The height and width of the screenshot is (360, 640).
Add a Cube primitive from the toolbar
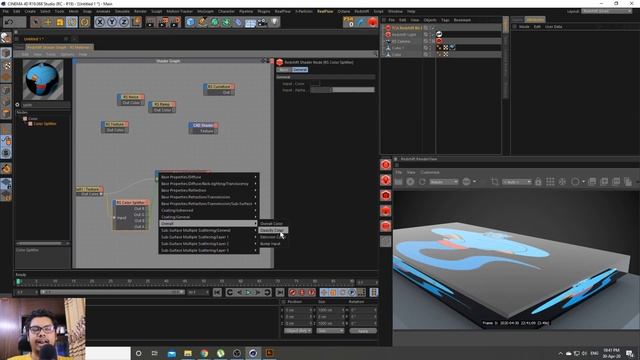pyautogui.click(x=191, y=22)
